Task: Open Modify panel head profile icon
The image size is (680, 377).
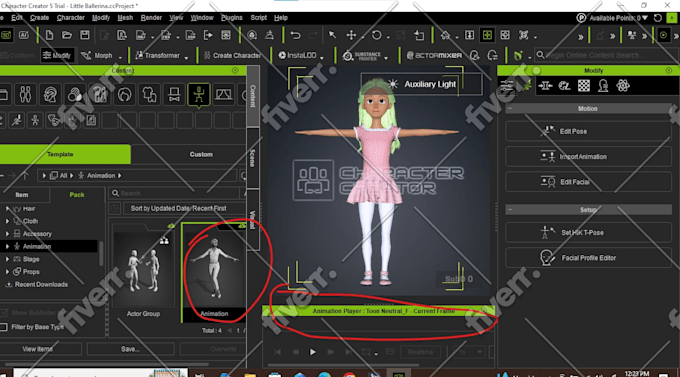Action: click(x=603, y=86)
